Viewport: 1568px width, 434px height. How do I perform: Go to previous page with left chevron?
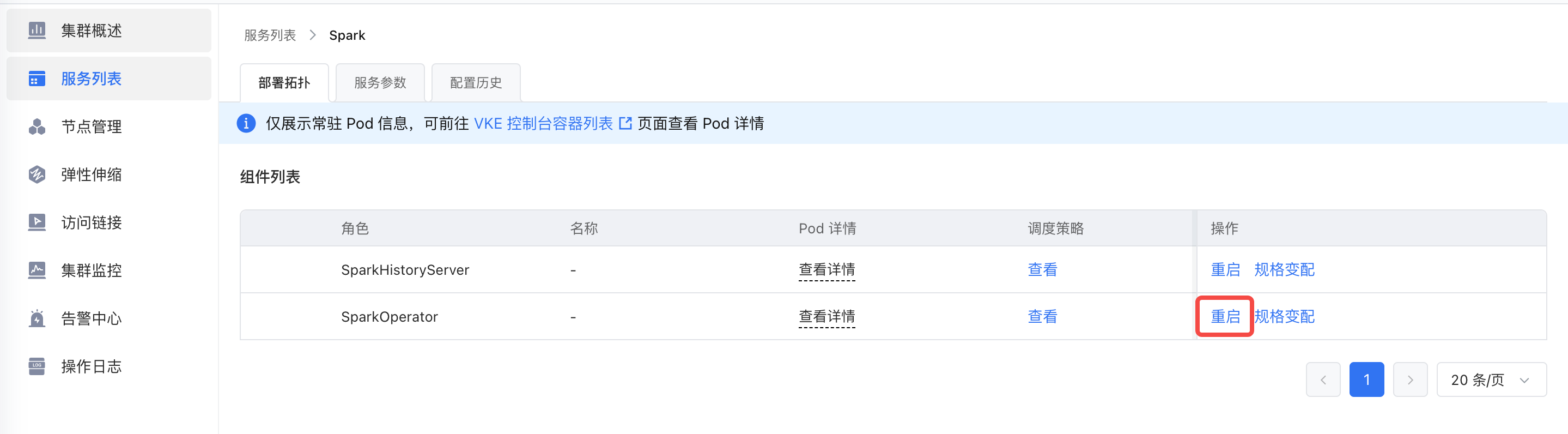(x=1323, y=379)
